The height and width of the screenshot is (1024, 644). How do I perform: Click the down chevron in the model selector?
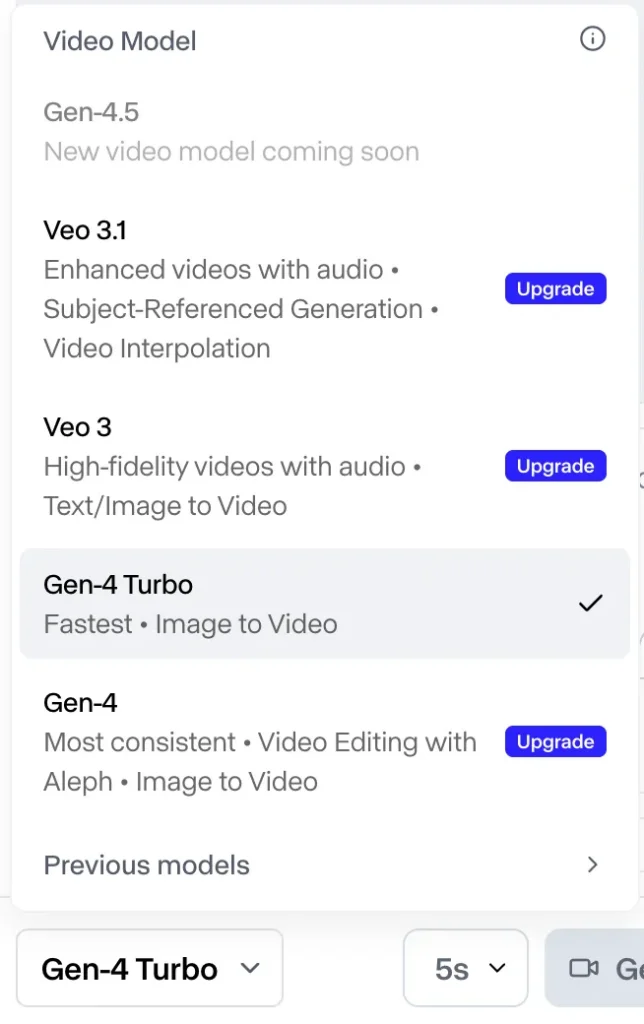click(x=251, y=968)
